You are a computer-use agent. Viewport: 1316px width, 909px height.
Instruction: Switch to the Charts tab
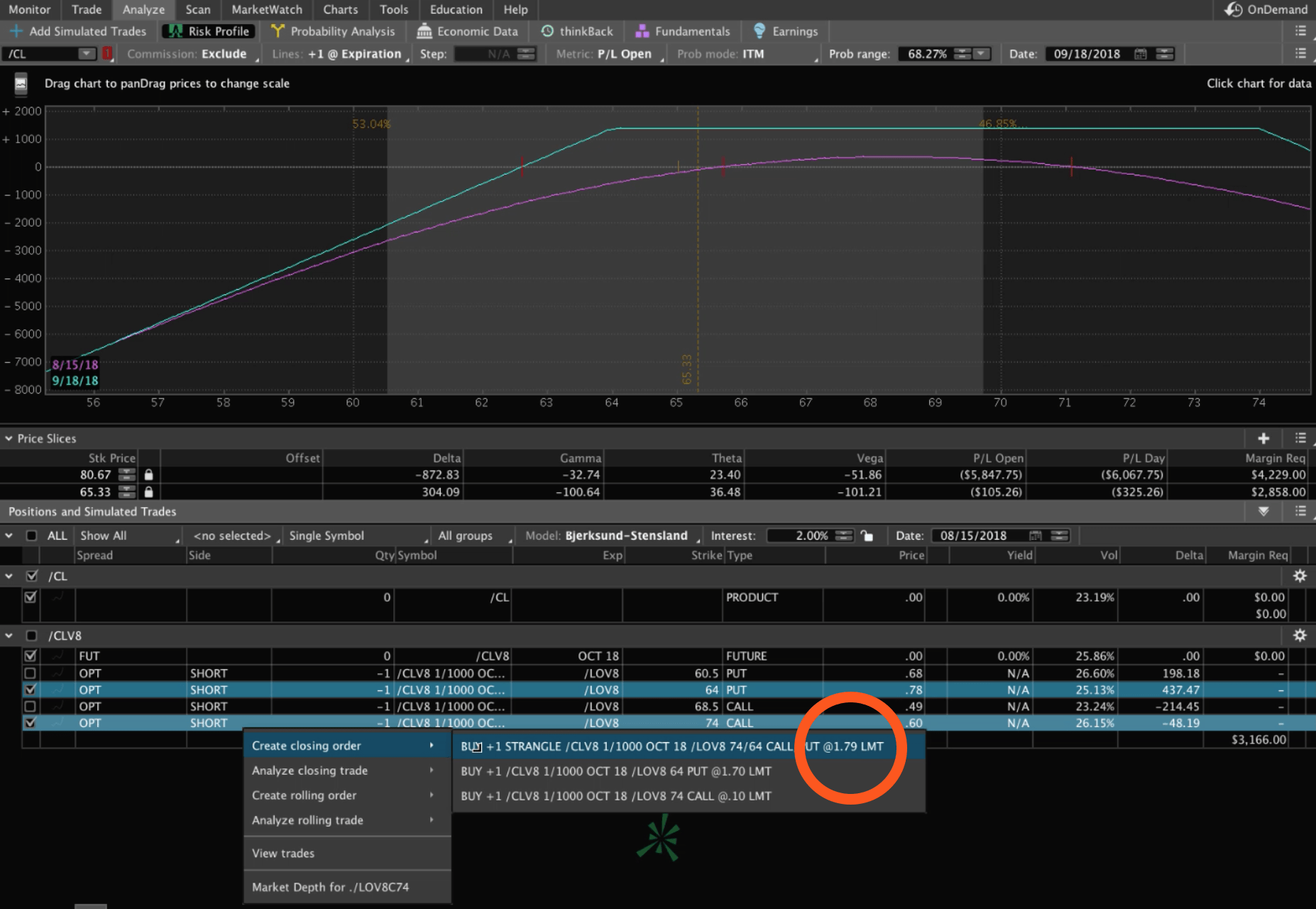(341, 9)
